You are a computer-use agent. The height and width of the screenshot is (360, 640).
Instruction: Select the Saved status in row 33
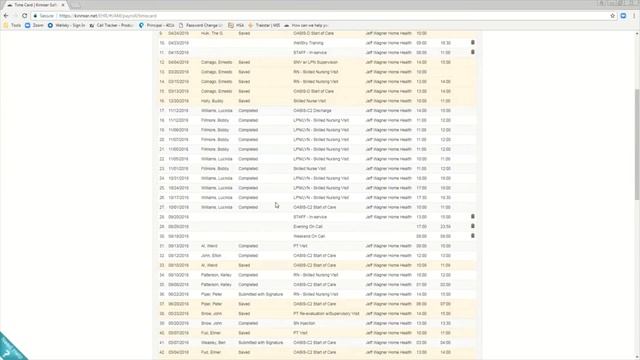click(244, 265)
